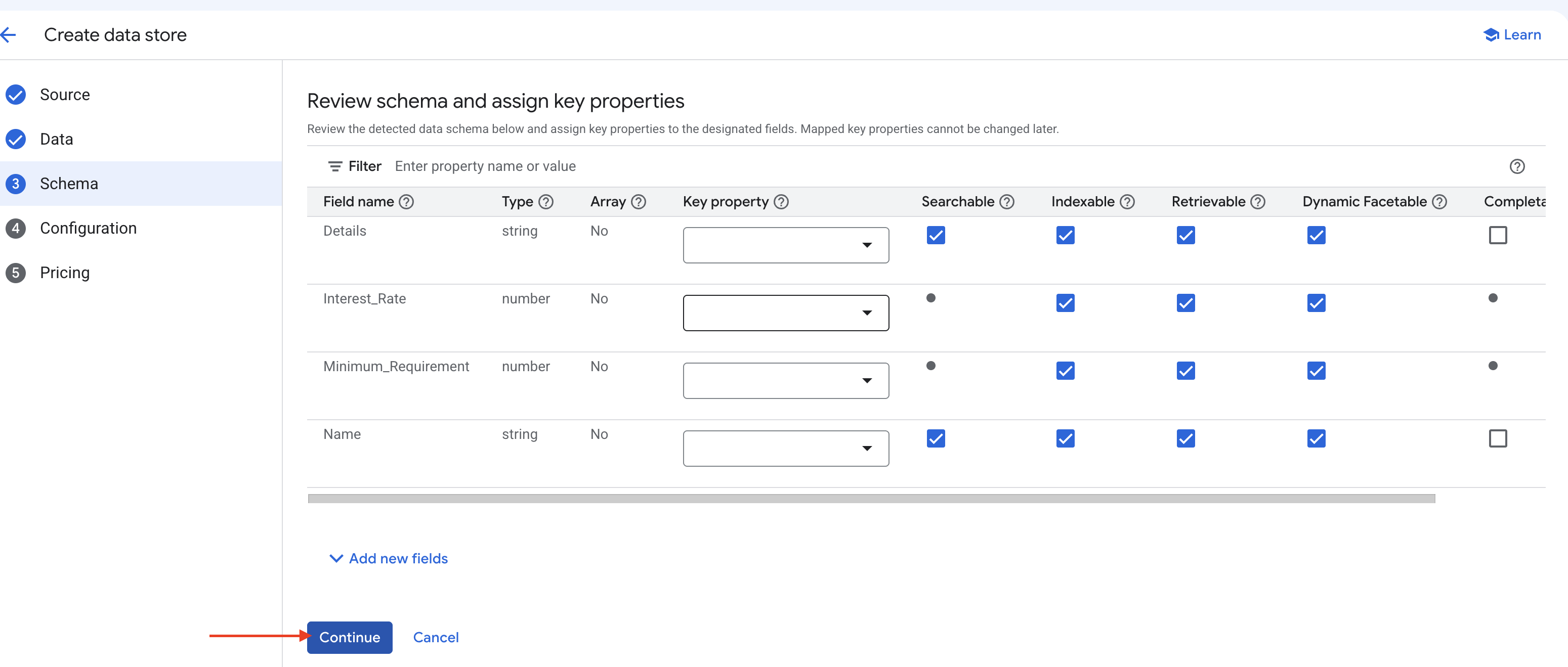The image size is (1568, 667).
Task: Uncheck Retrievable for the Name field
Action: tap(1185, 438)
